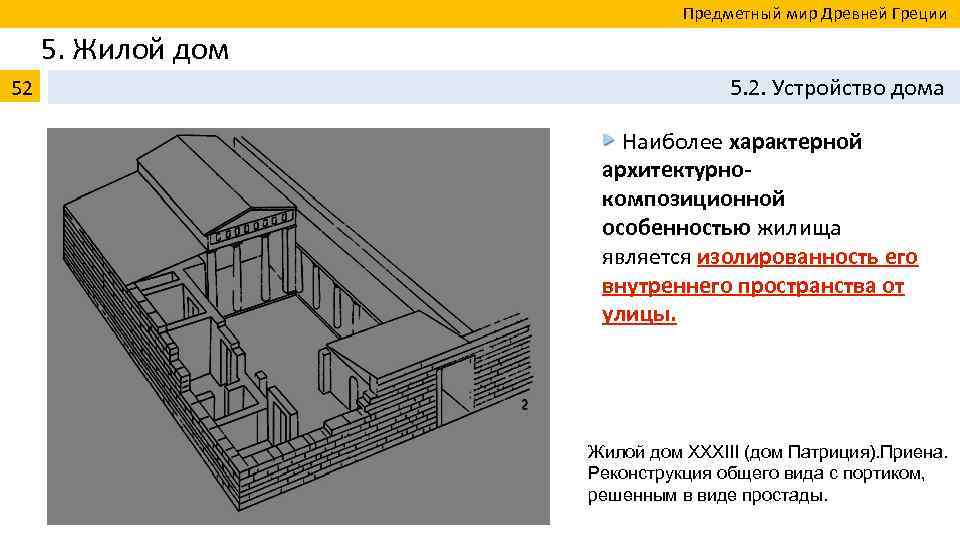Click the header text "Предметный мир Древней Греции"

pyautogui.click(x=814, y=13)
